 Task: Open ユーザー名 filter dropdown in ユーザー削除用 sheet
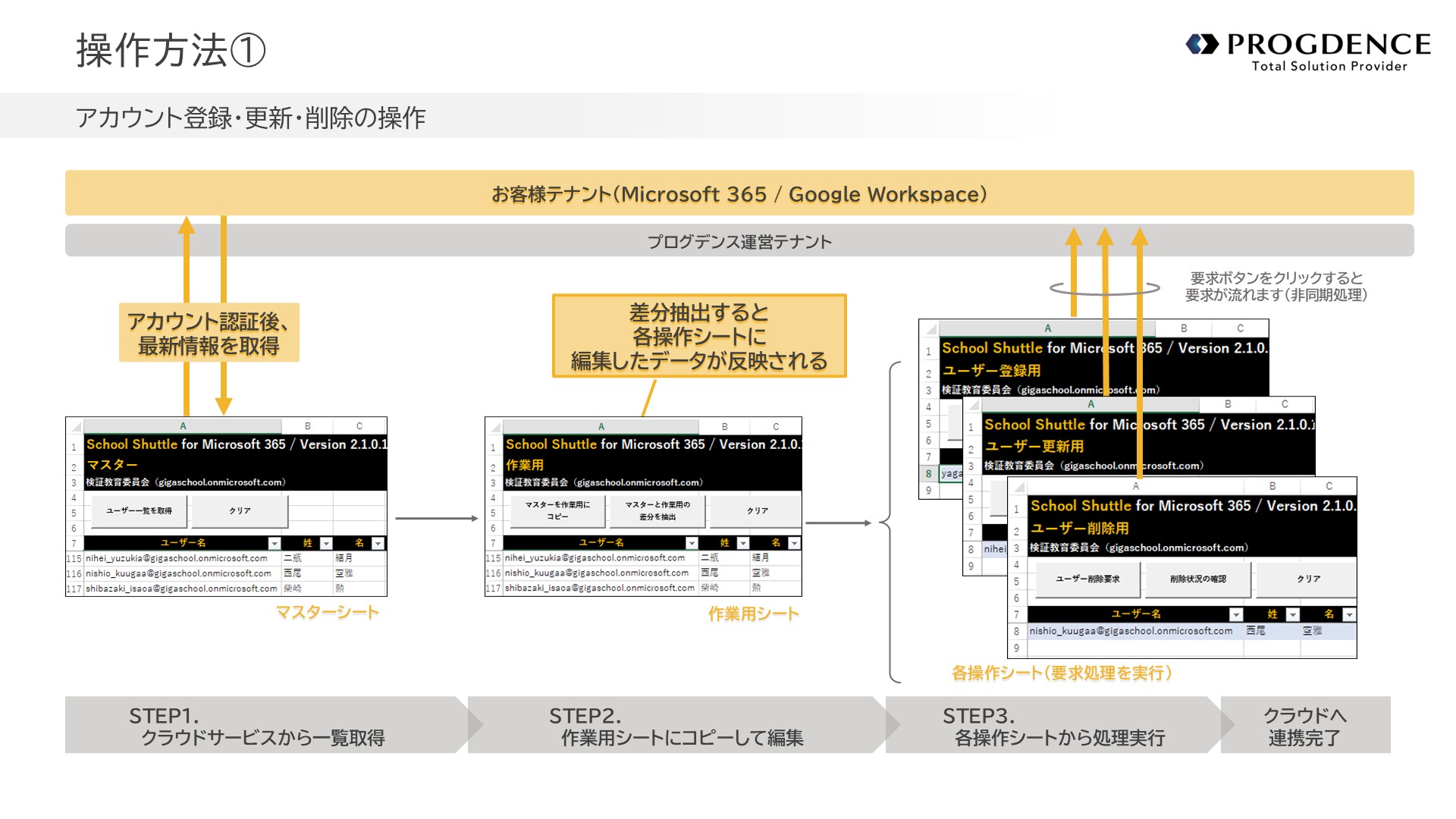coord(1236,614)
